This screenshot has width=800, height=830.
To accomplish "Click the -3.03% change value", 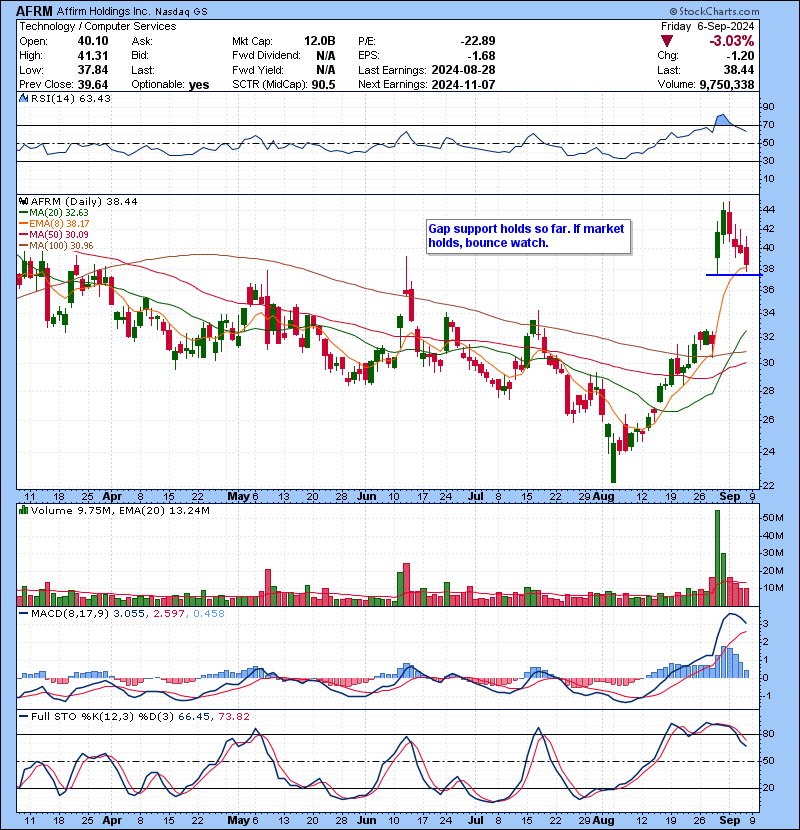I will coord(732,41).
